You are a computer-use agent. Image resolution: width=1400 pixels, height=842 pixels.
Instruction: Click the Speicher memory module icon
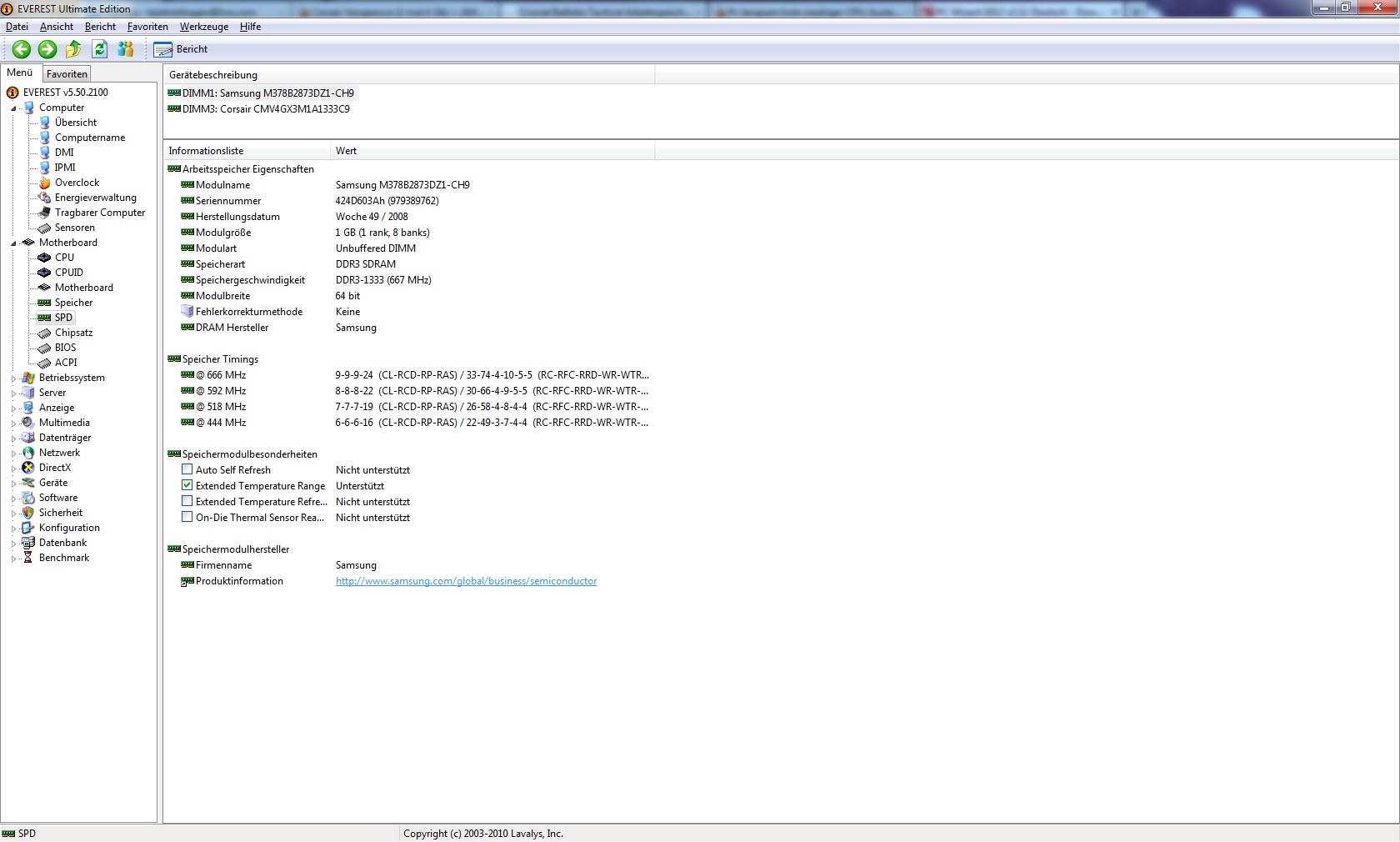pyautogui.click(x=45, y=303)
